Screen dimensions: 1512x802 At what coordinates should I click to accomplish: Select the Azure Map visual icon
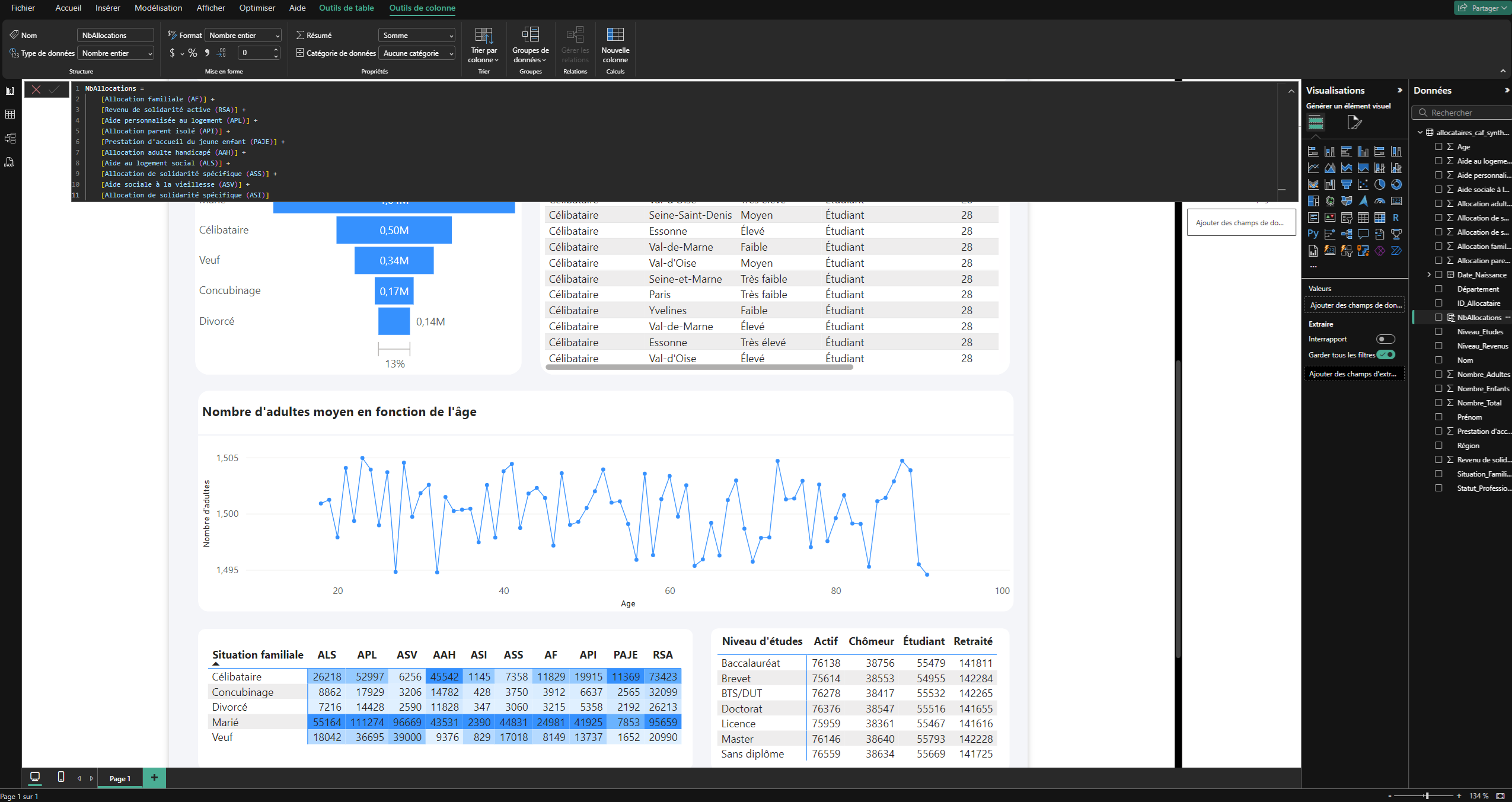click(x=1363, y=201)
